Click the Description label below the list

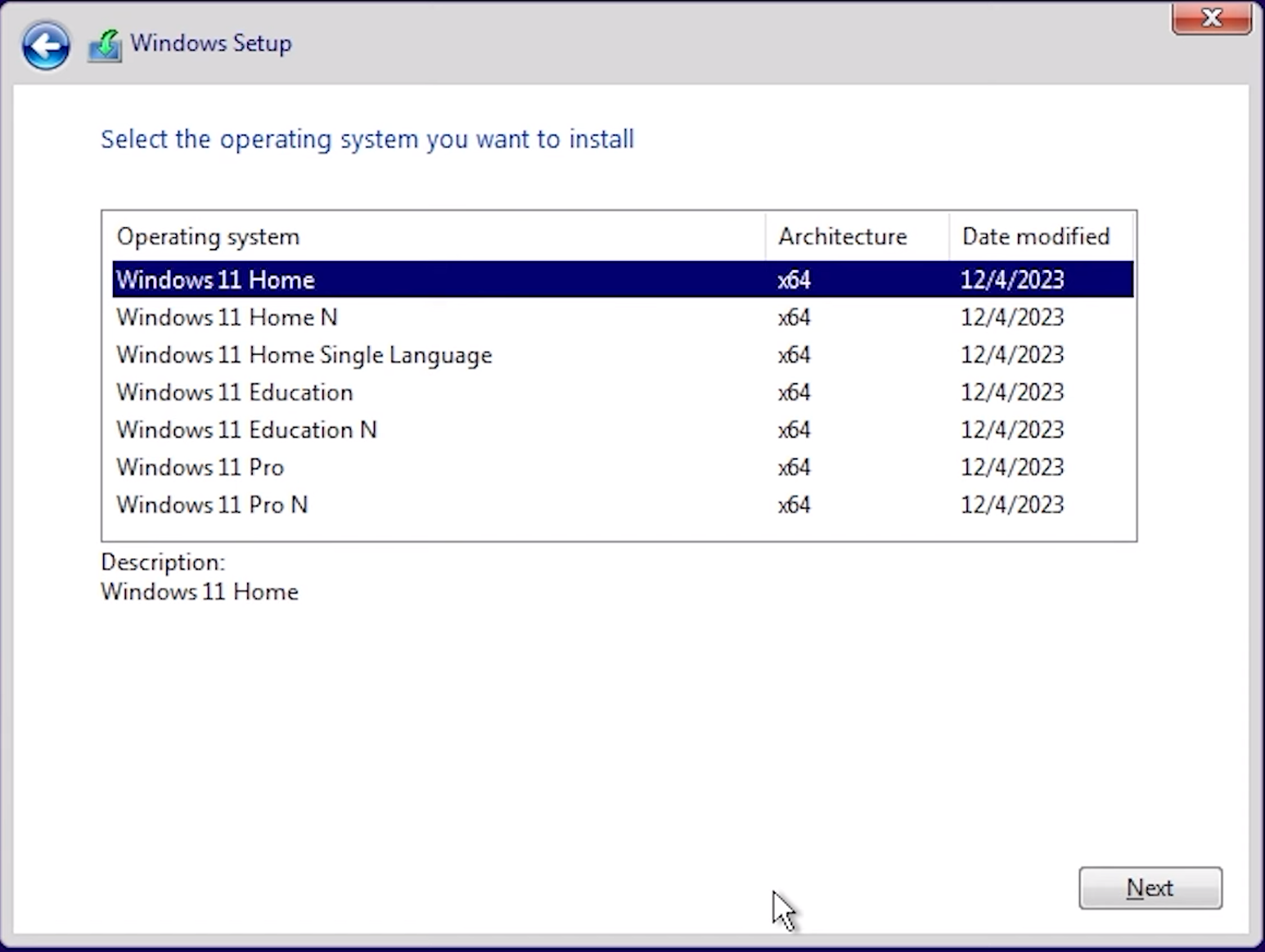tap(163, 563)
